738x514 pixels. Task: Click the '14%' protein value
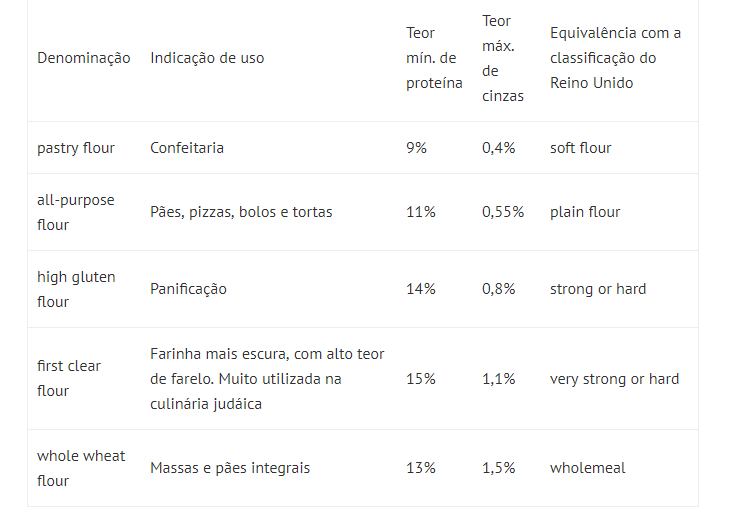click(421, 289)
